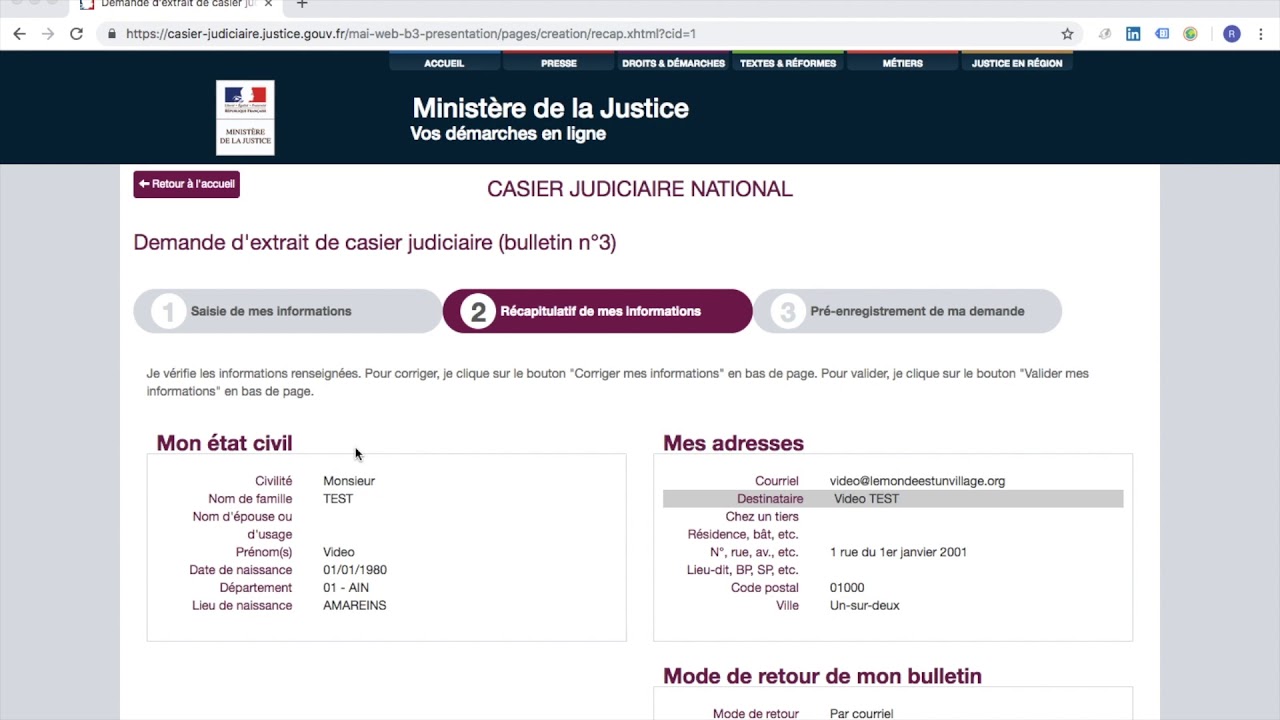
Task: Reload the page with refresh icon
Action: point(76,34)
